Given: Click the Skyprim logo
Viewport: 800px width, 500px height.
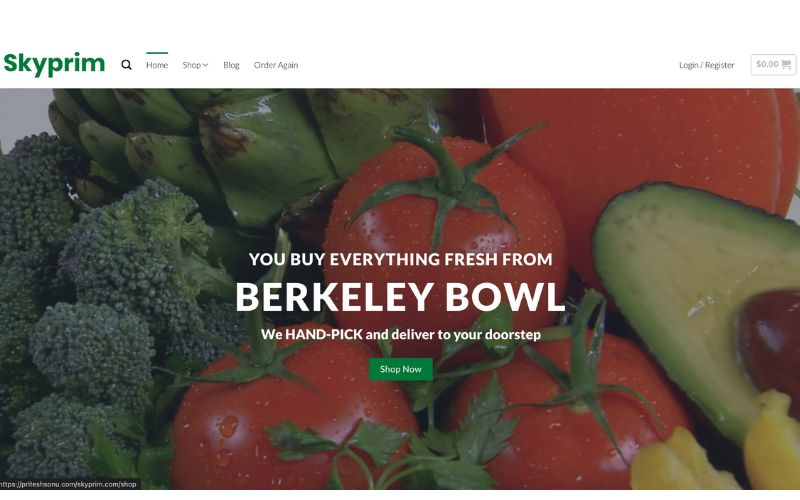Looking at the screenshot, I should point(54,64).
